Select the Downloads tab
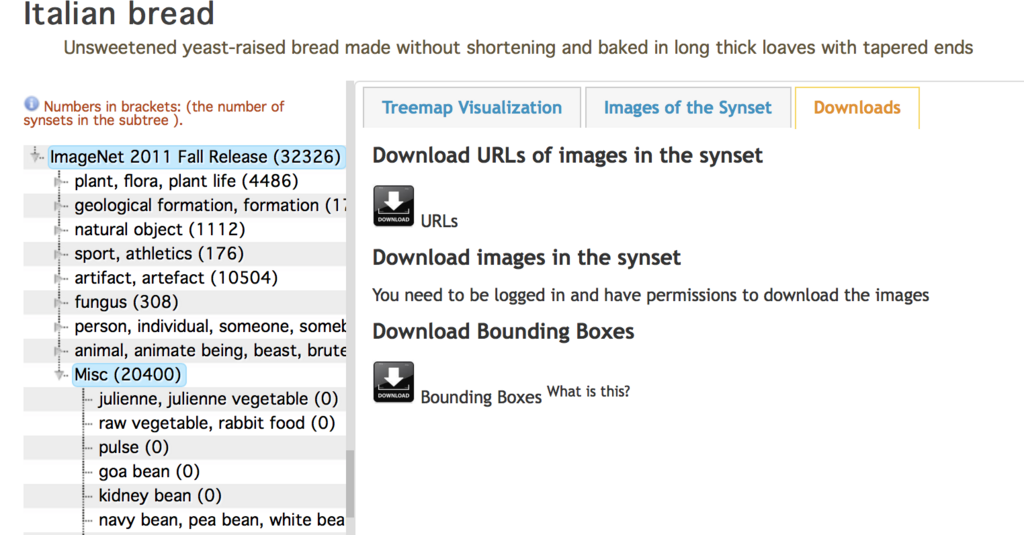 tap(857, 108)
